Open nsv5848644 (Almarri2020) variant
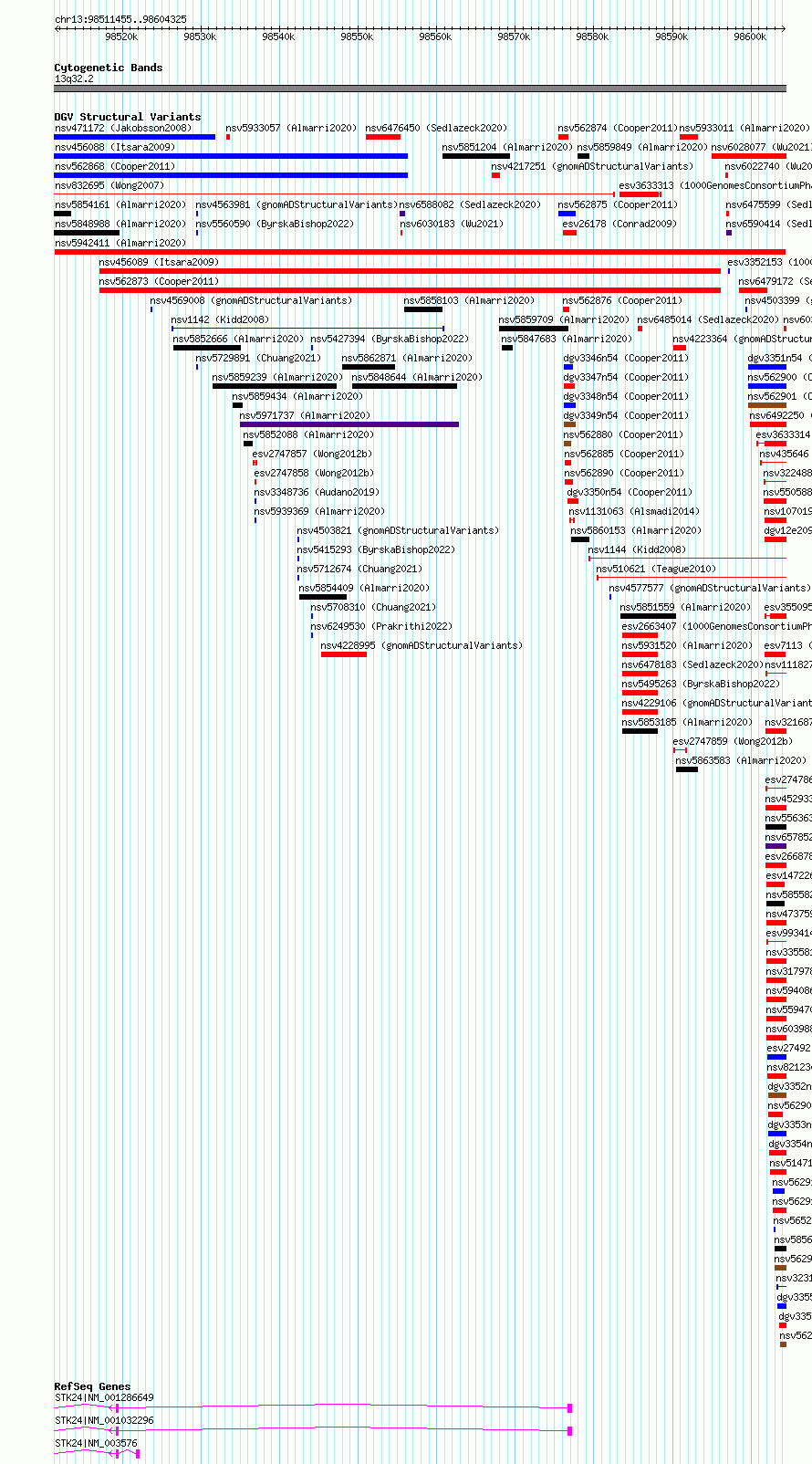 click(x=417, y=377)
